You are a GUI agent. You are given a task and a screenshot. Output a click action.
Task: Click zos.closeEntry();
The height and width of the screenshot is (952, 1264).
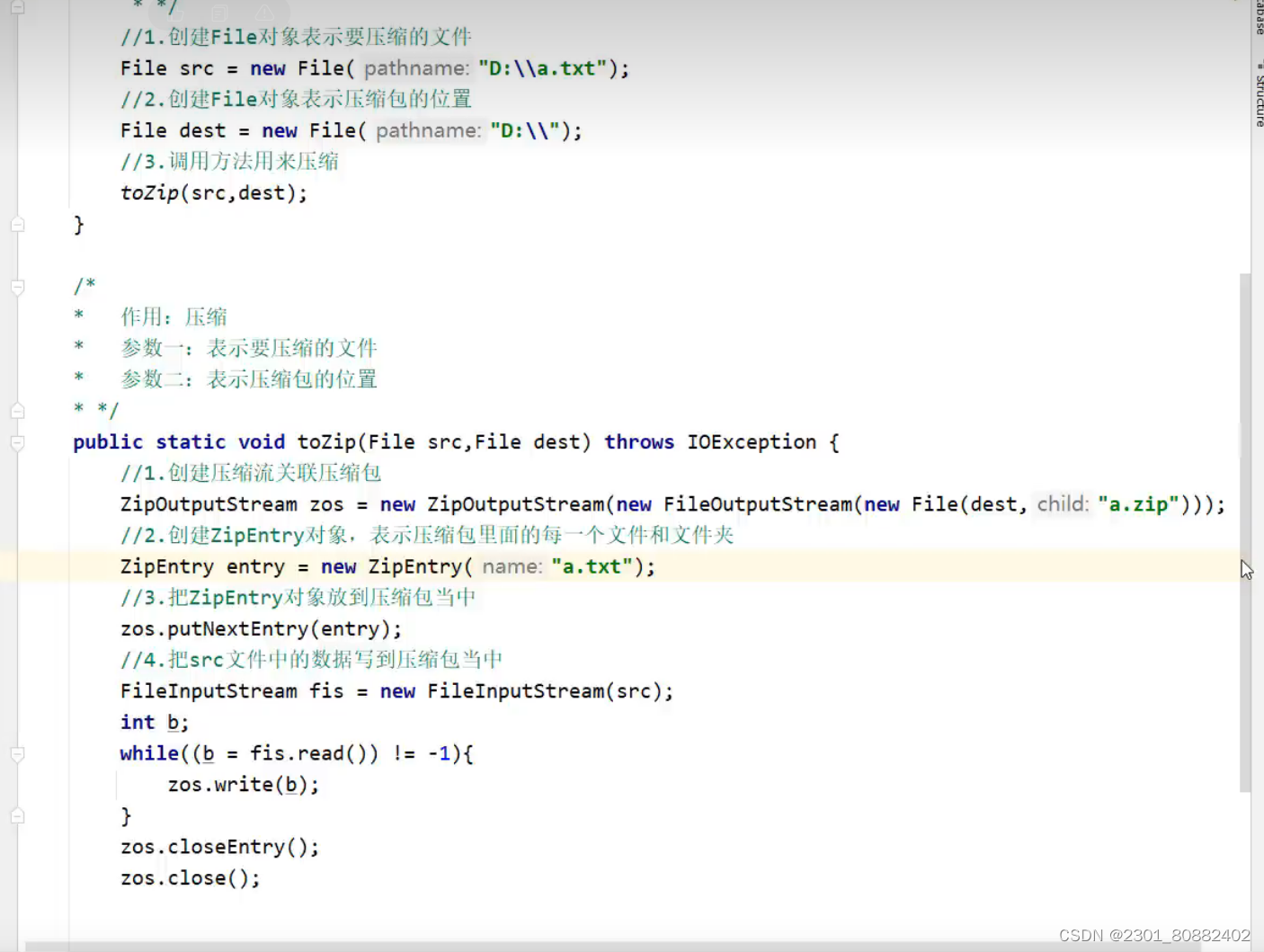tap(219, 847)
